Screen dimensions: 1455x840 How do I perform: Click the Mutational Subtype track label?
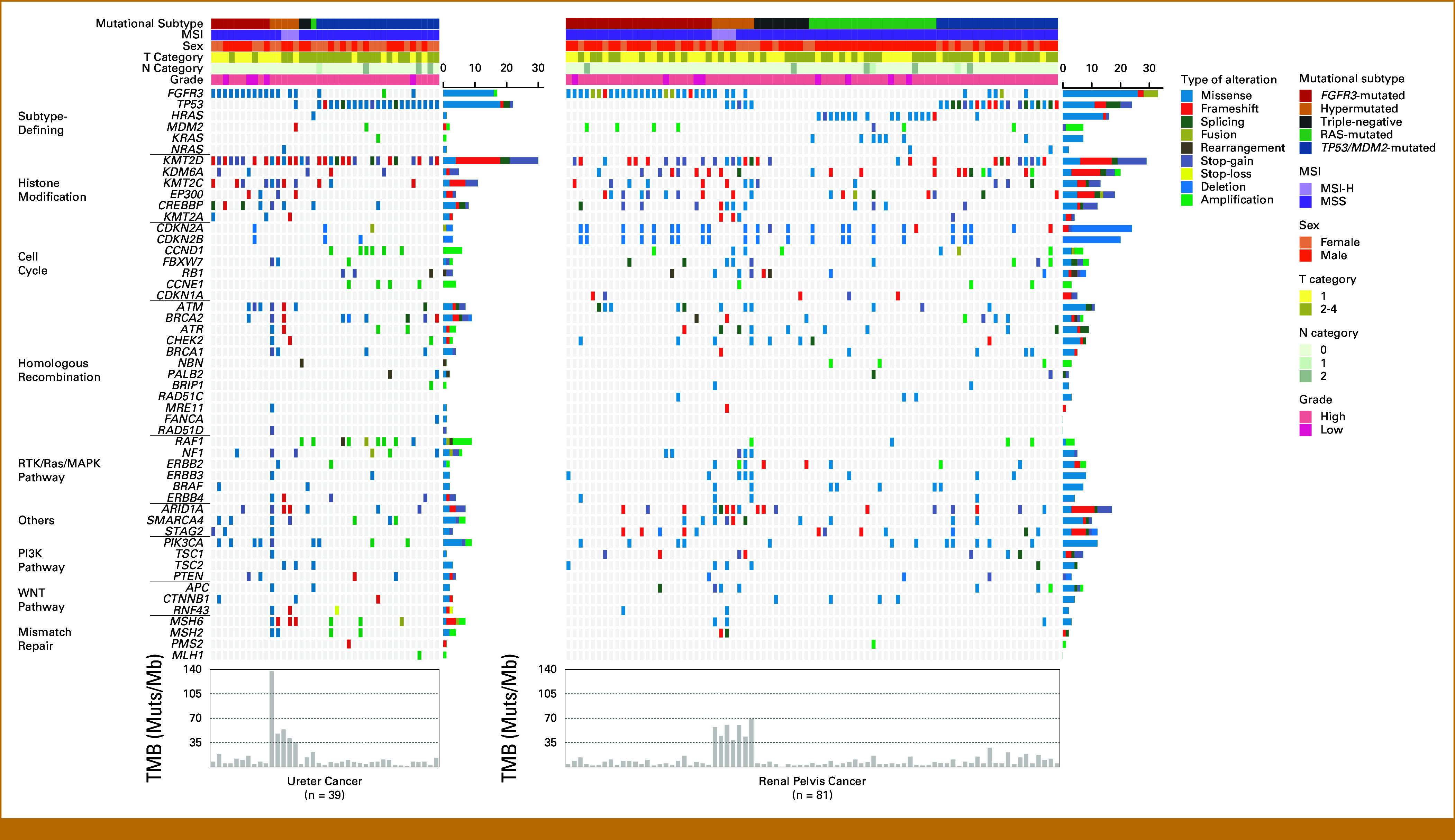[149, 24]
